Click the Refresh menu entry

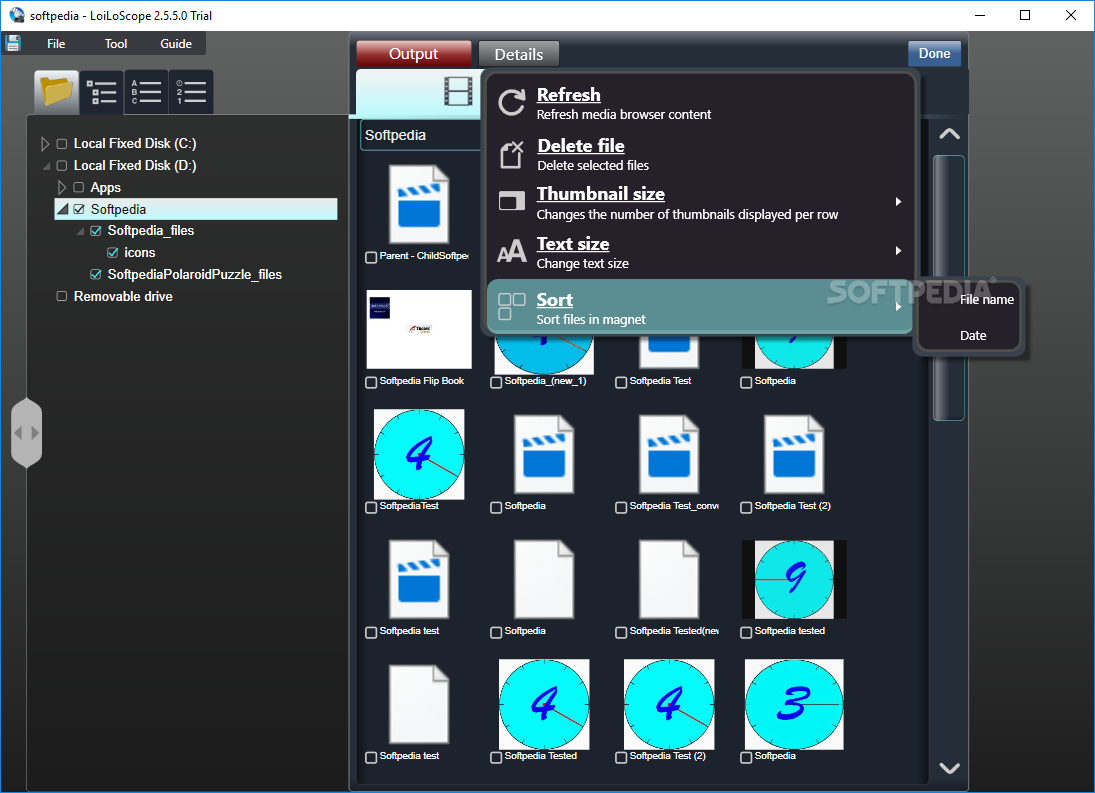[x=700, y=103]
